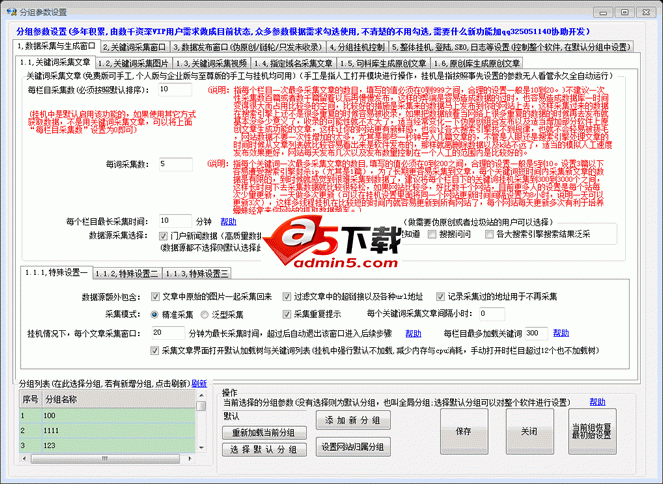
Task: Open 帮助 link beside 300 field
Action: (561, 333)
